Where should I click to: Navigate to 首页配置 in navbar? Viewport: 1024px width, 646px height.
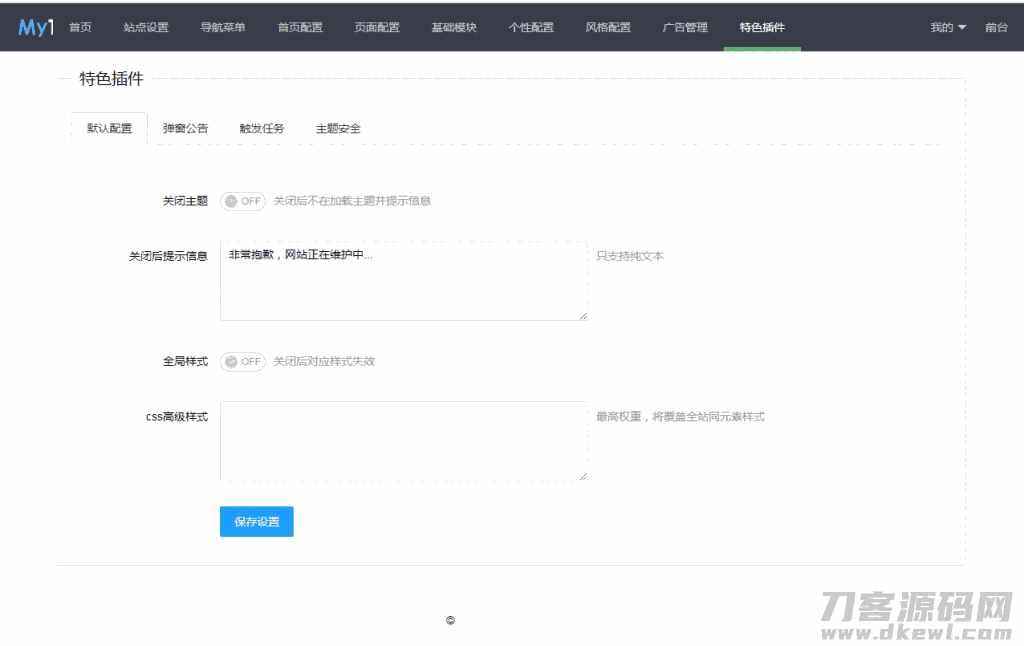300,27
